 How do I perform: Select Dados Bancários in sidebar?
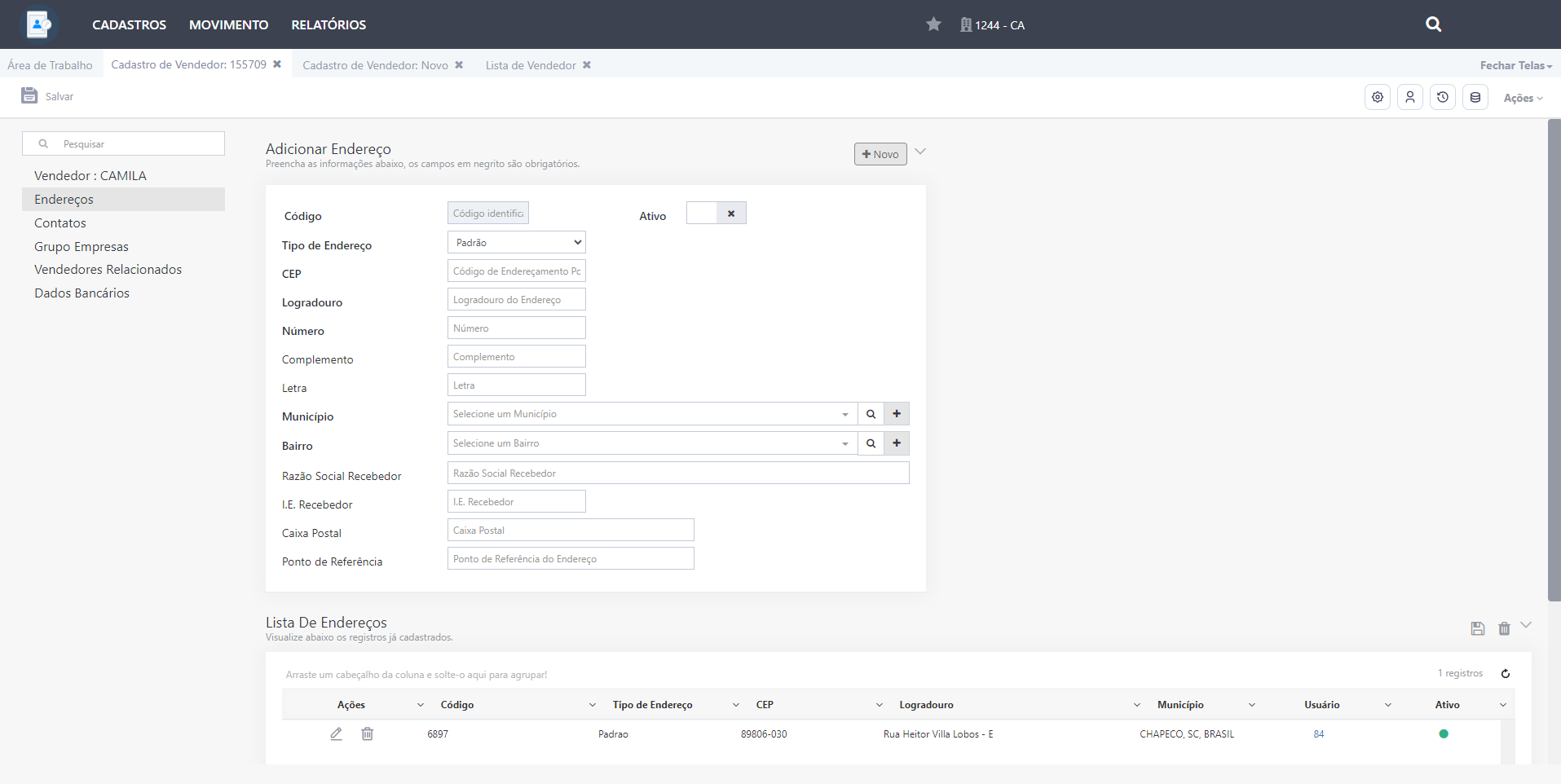point(123,293)
